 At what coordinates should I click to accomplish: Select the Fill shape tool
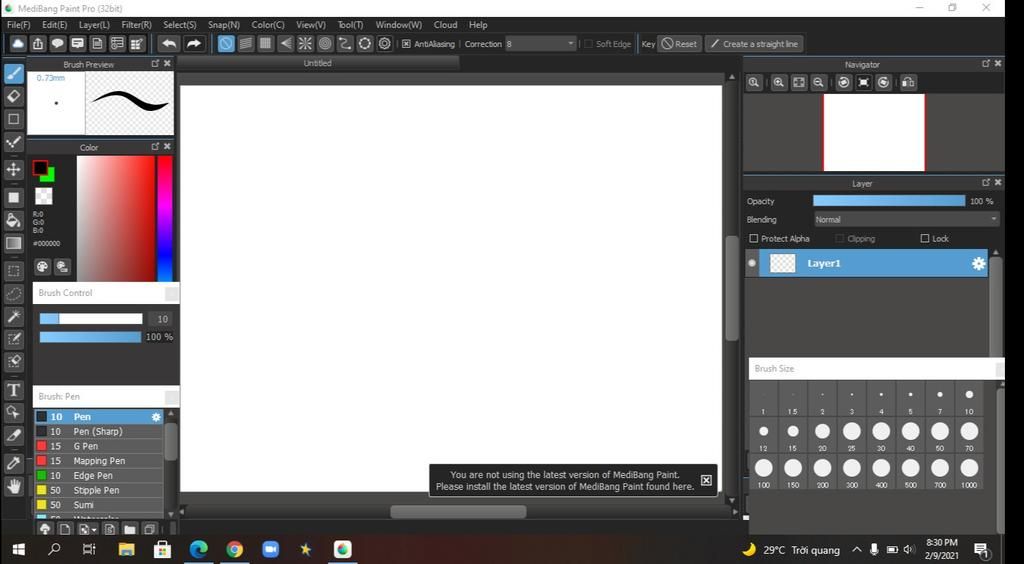pos(14,197)
